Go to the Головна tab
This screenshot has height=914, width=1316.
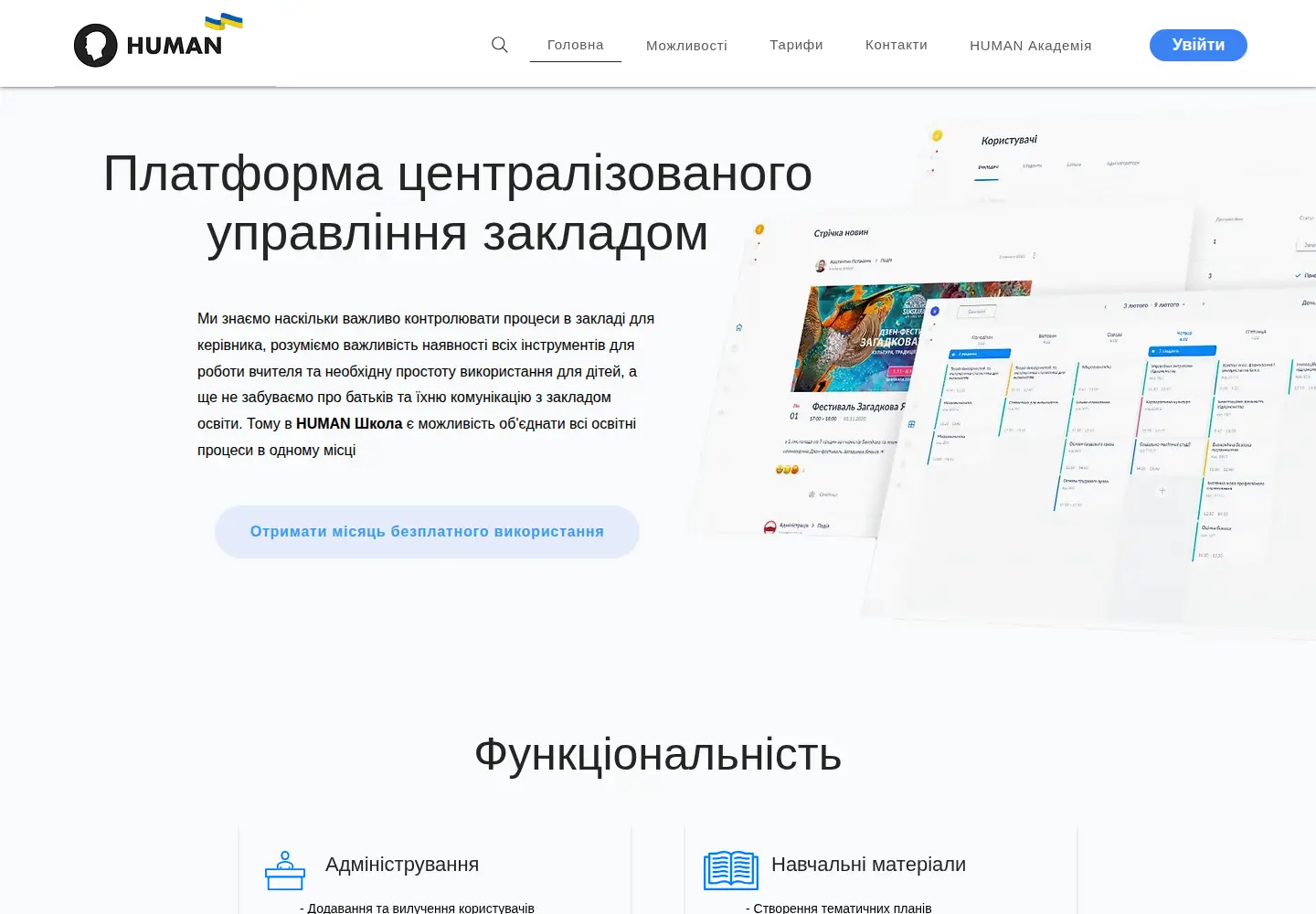576,45
